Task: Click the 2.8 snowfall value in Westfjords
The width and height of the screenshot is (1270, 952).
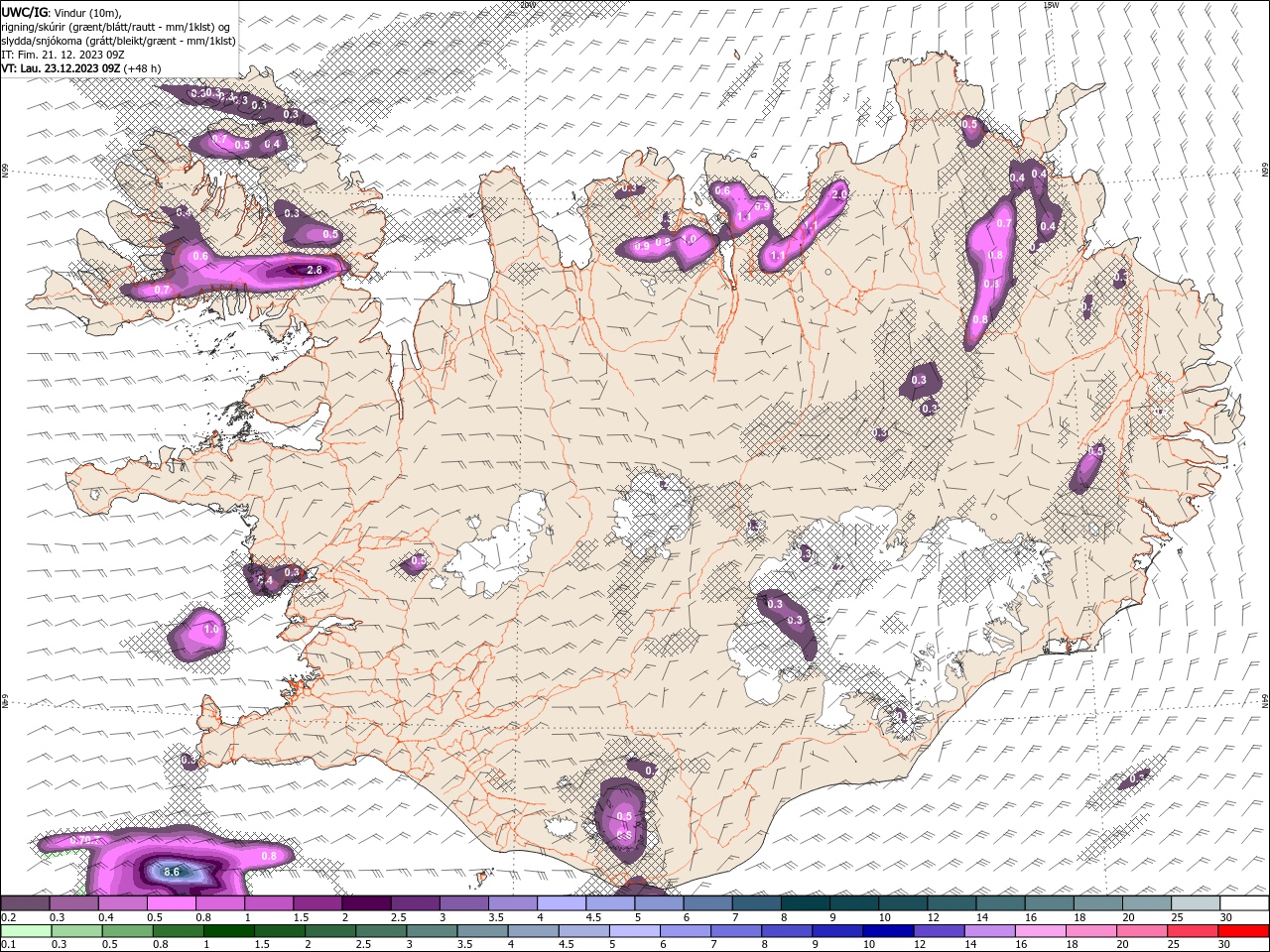Action: coord(316,270)
